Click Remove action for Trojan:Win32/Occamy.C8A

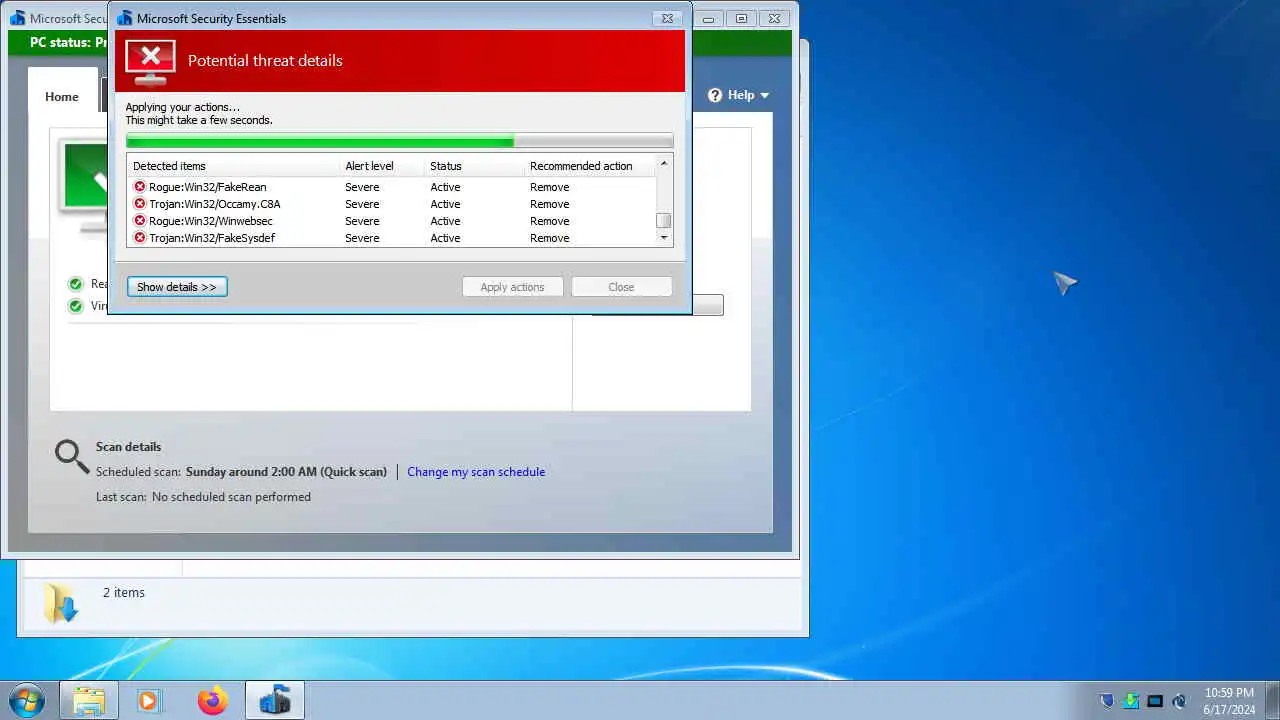pos(549,204)
